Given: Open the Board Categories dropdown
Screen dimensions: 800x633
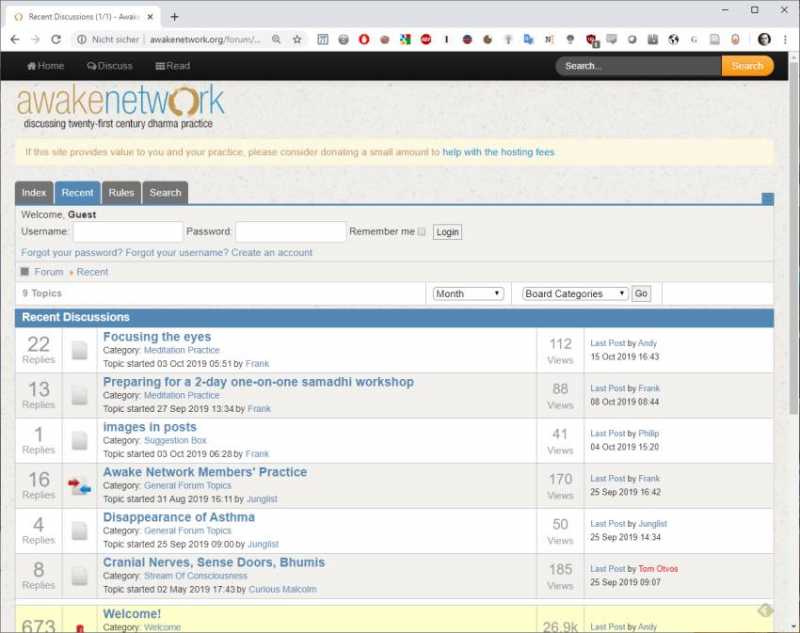Looking at the screenshot, I should (575, 294).
